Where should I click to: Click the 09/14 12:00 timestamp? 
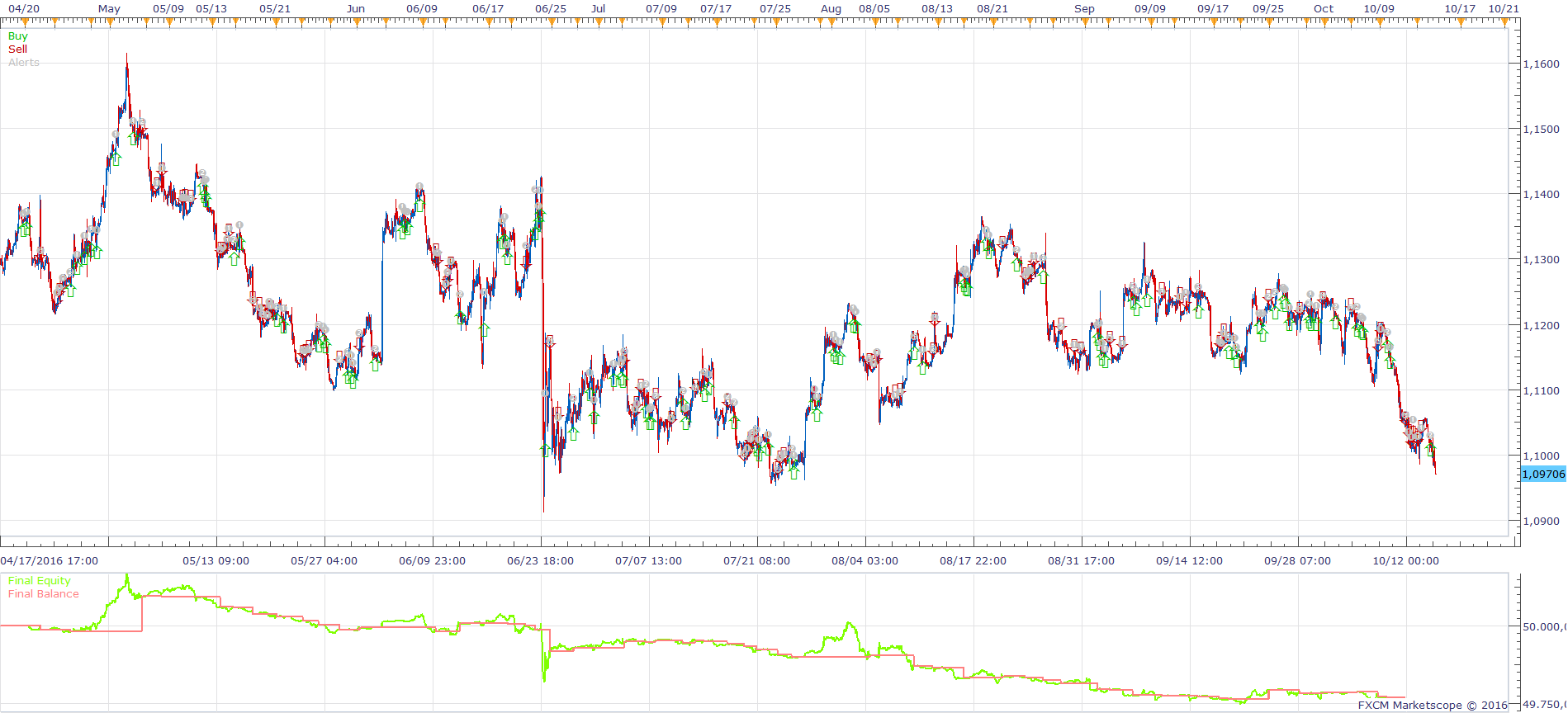click(x=1190, y=561)
